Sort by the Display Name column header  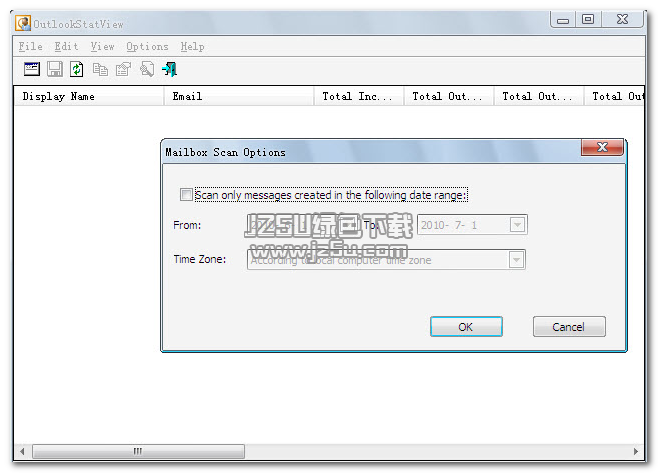[x=89, y=96]
